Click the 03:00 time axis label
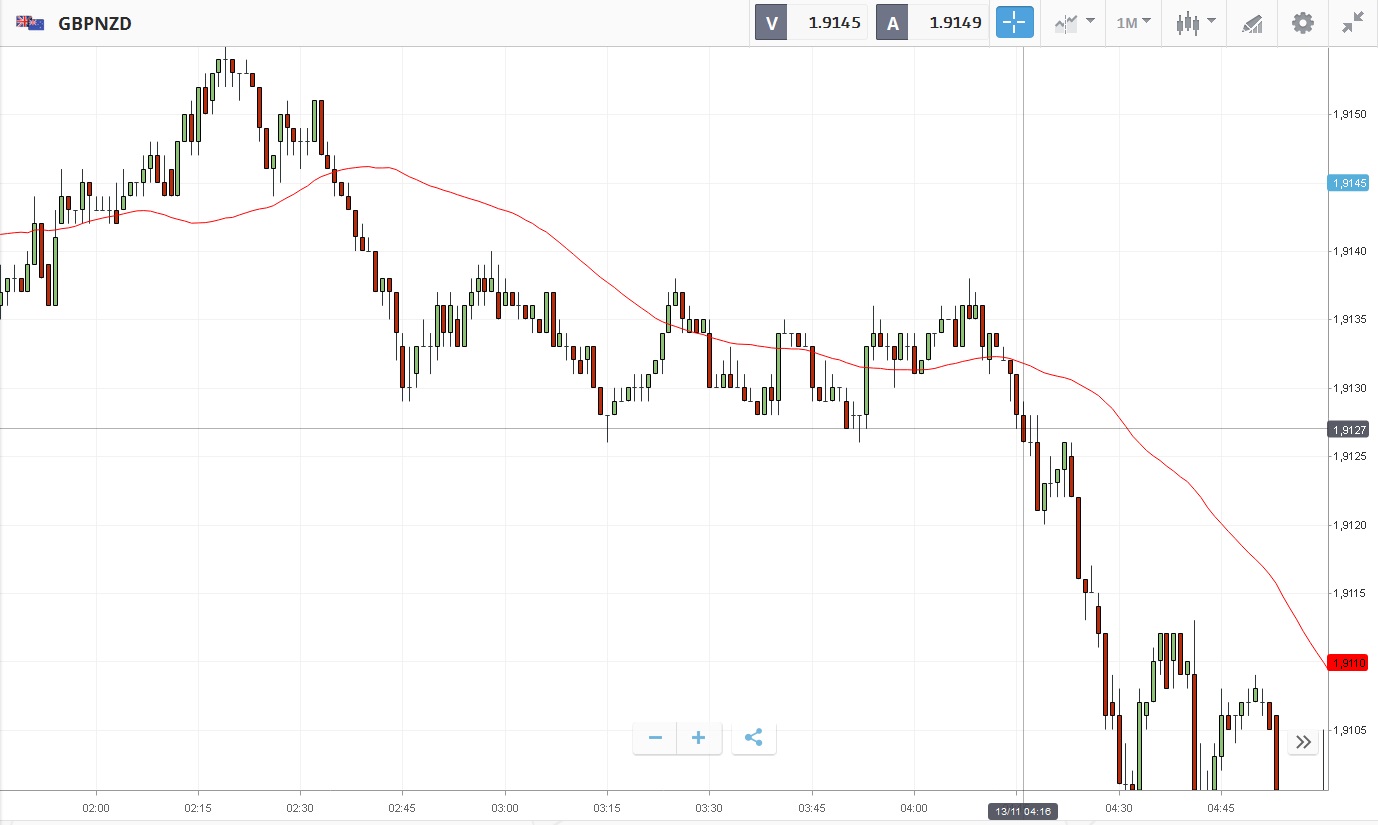Viewport: 1378px width, 825px height. (505, 807)
